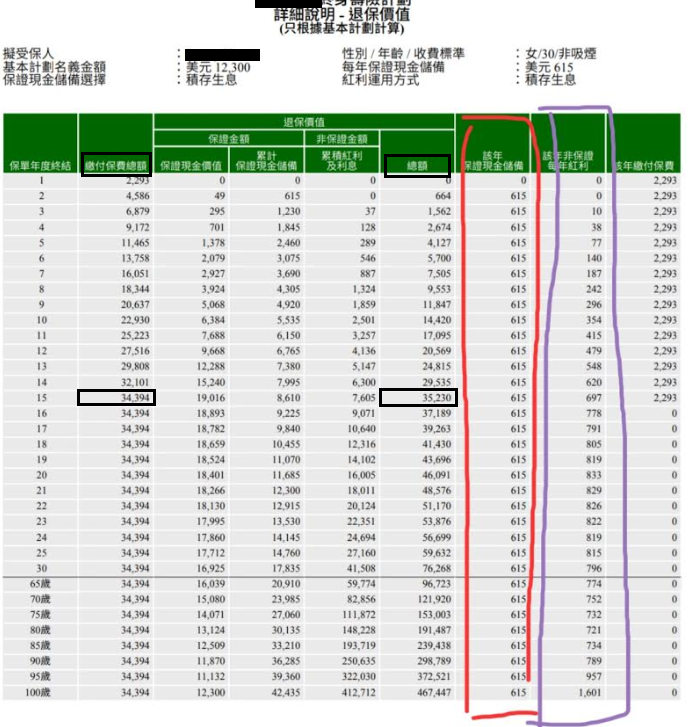Screen dimensions: 689x727
Task: Click the 90歲 accumulated reserve '36,285'
Action: (x=286, y=661)
